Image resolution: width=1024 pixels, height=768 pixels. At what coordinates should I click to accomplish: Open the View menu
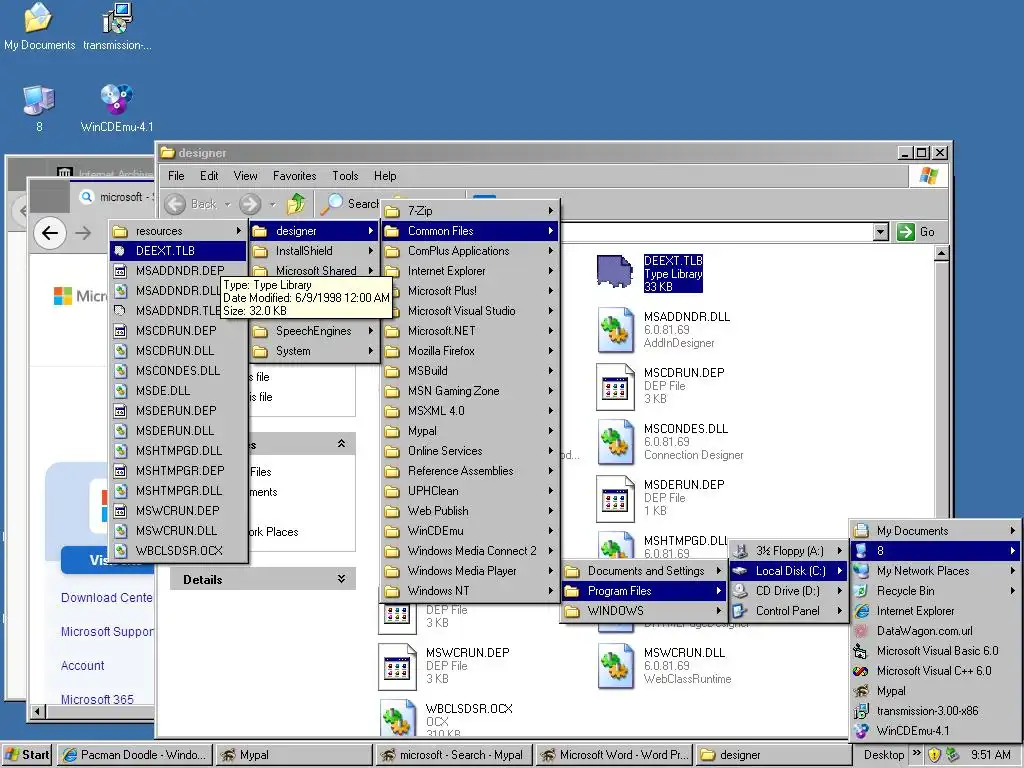click(x=246, y=176)
